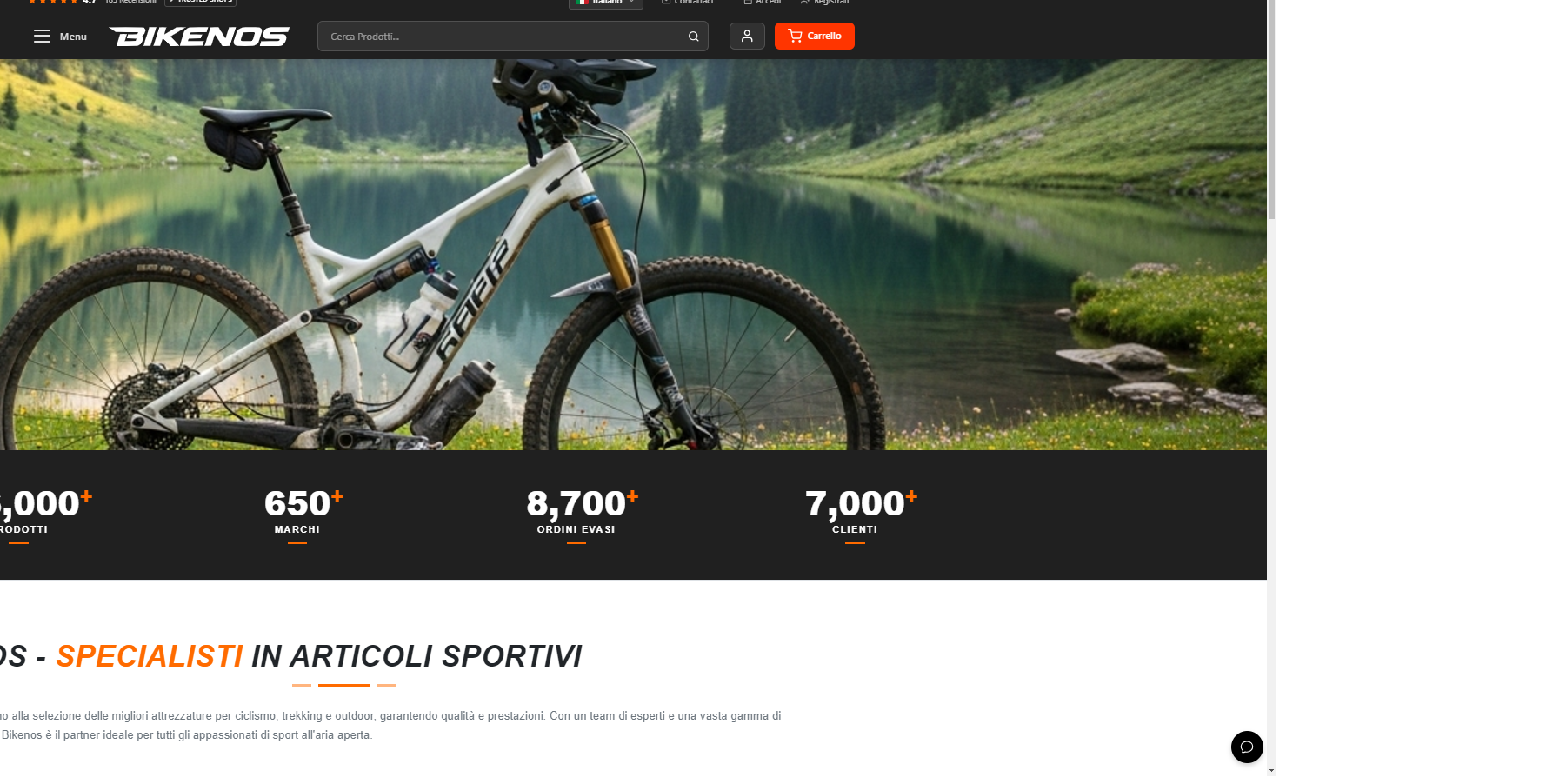Click the search magnifier icon
This screenshot has height=784, width=1546.
(x=693, y=37)
